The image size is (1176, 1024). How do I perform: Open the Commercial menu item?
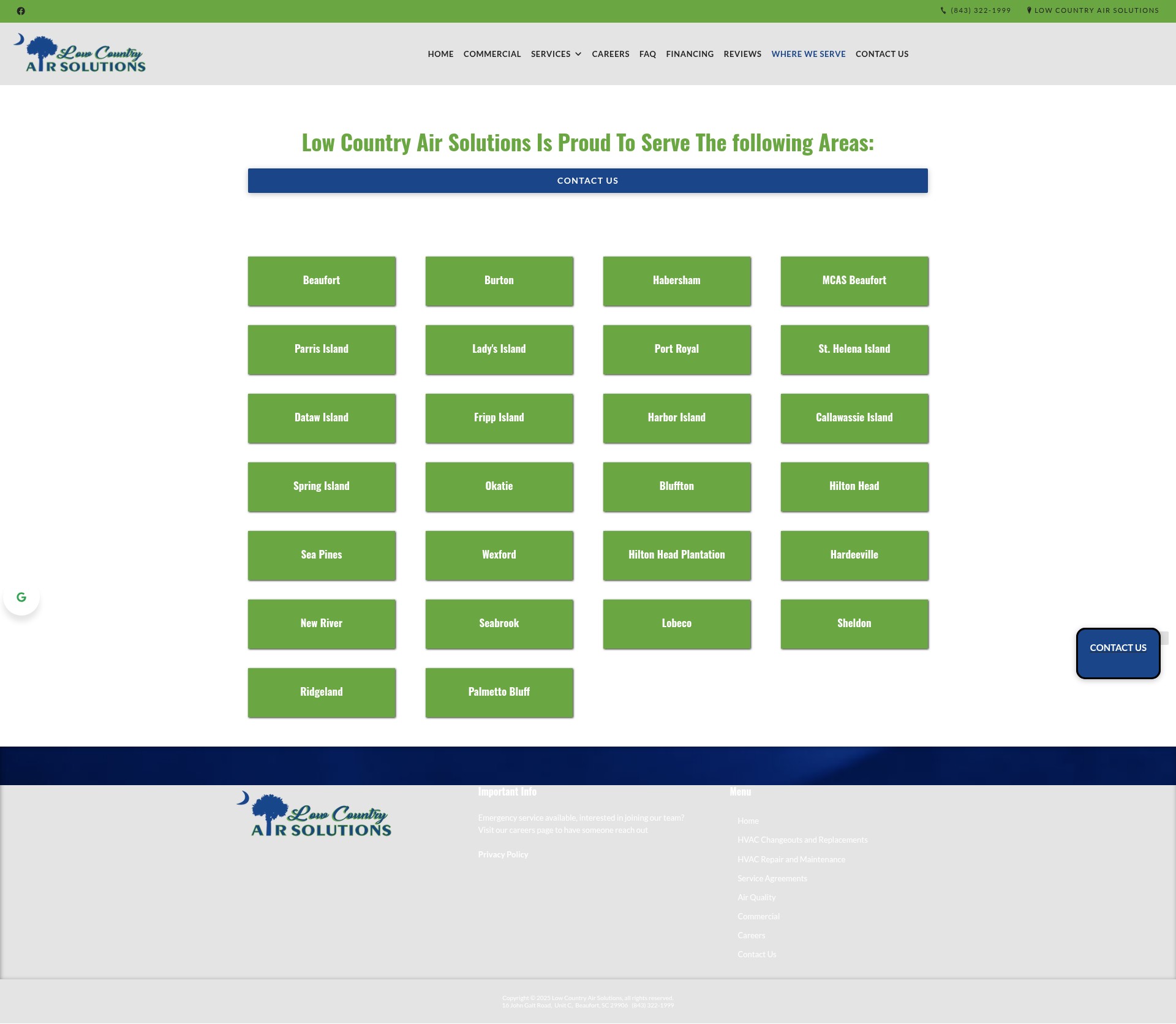point(492,54)
